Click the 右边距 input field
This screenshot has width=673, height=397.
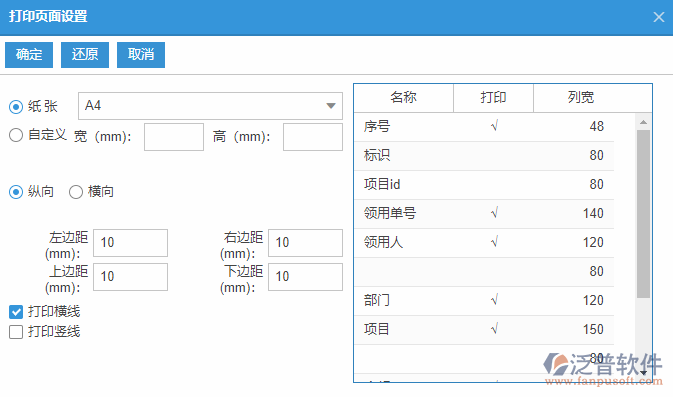click(306, 243)
